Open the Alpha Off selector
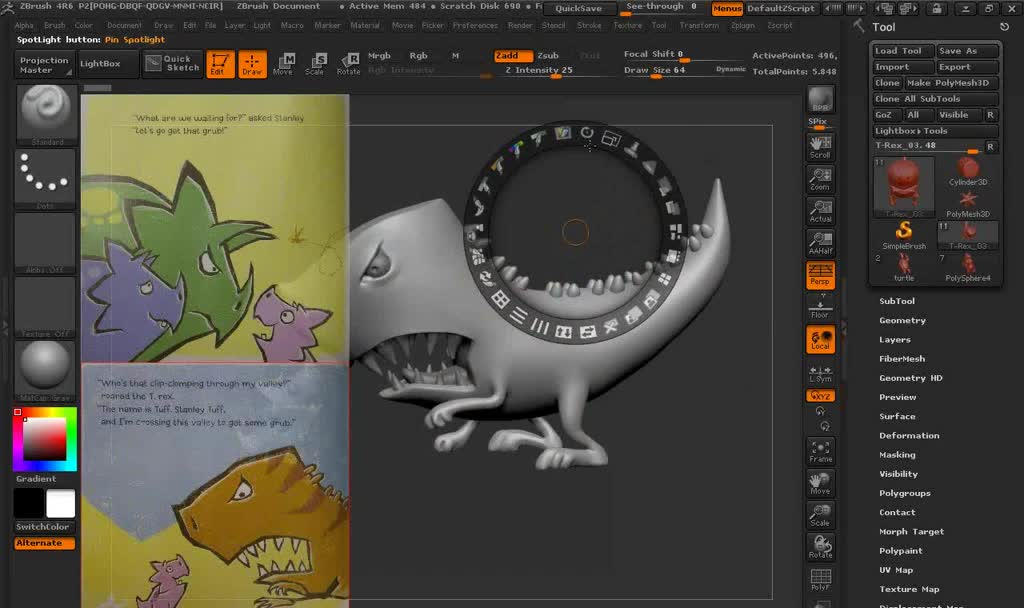Image resolution: width=1024 pixels, height=608 pixels. point(45,243)
